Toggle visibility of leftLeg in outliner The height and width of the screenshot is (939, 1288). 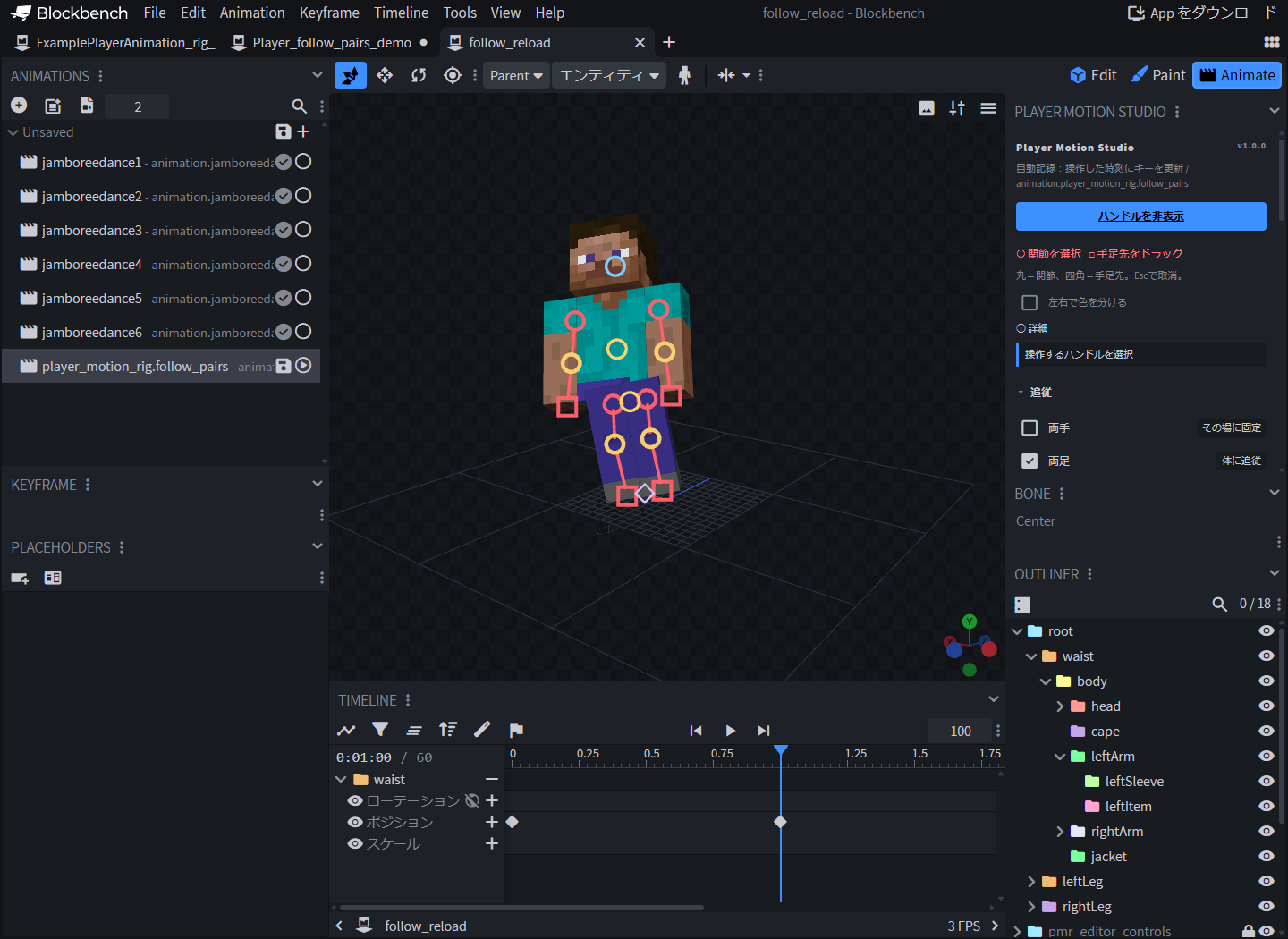pyautogui.click(x=1267, y=881)
